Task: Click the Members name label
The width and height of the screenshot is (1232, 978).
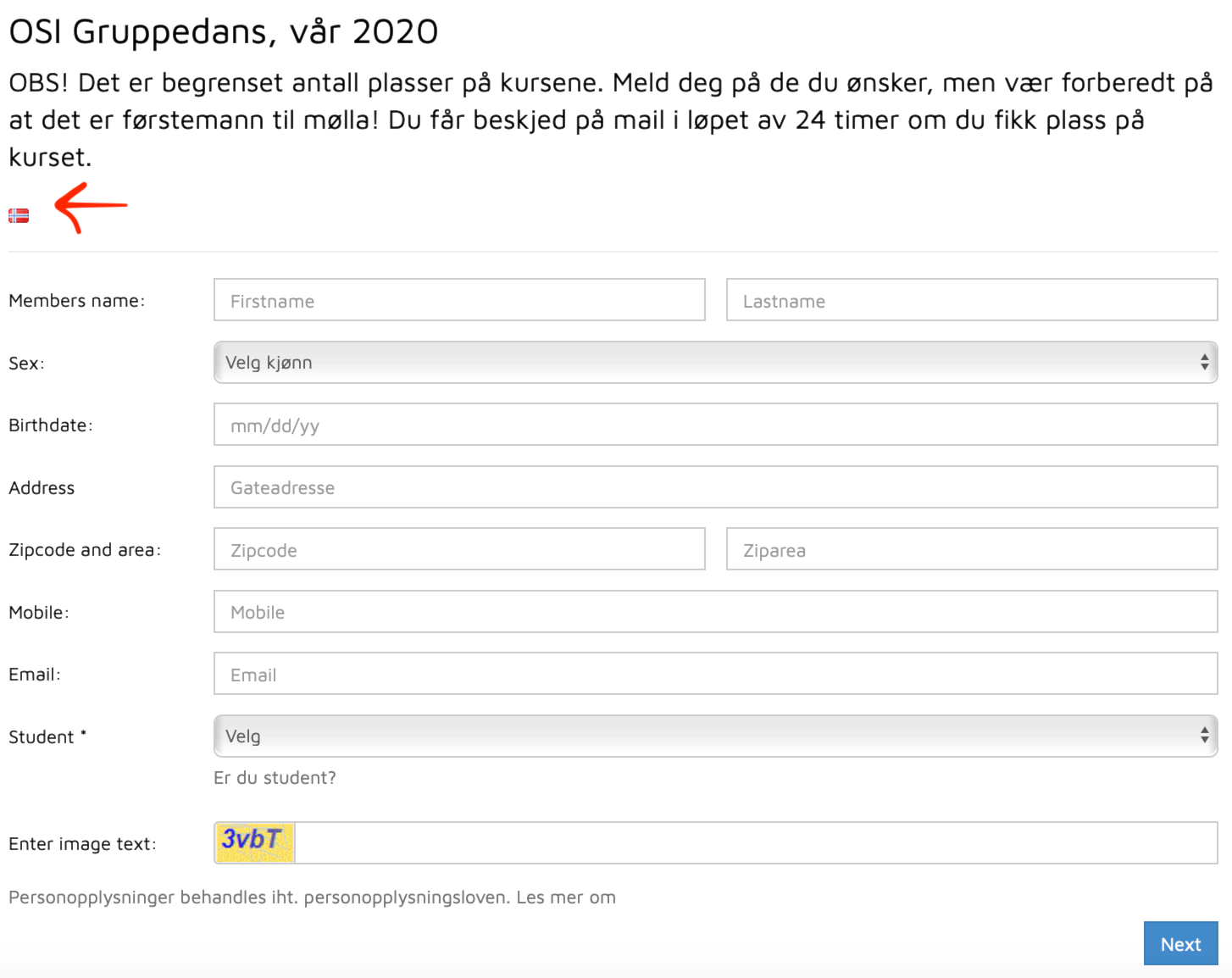Action: tap(76, 301)
